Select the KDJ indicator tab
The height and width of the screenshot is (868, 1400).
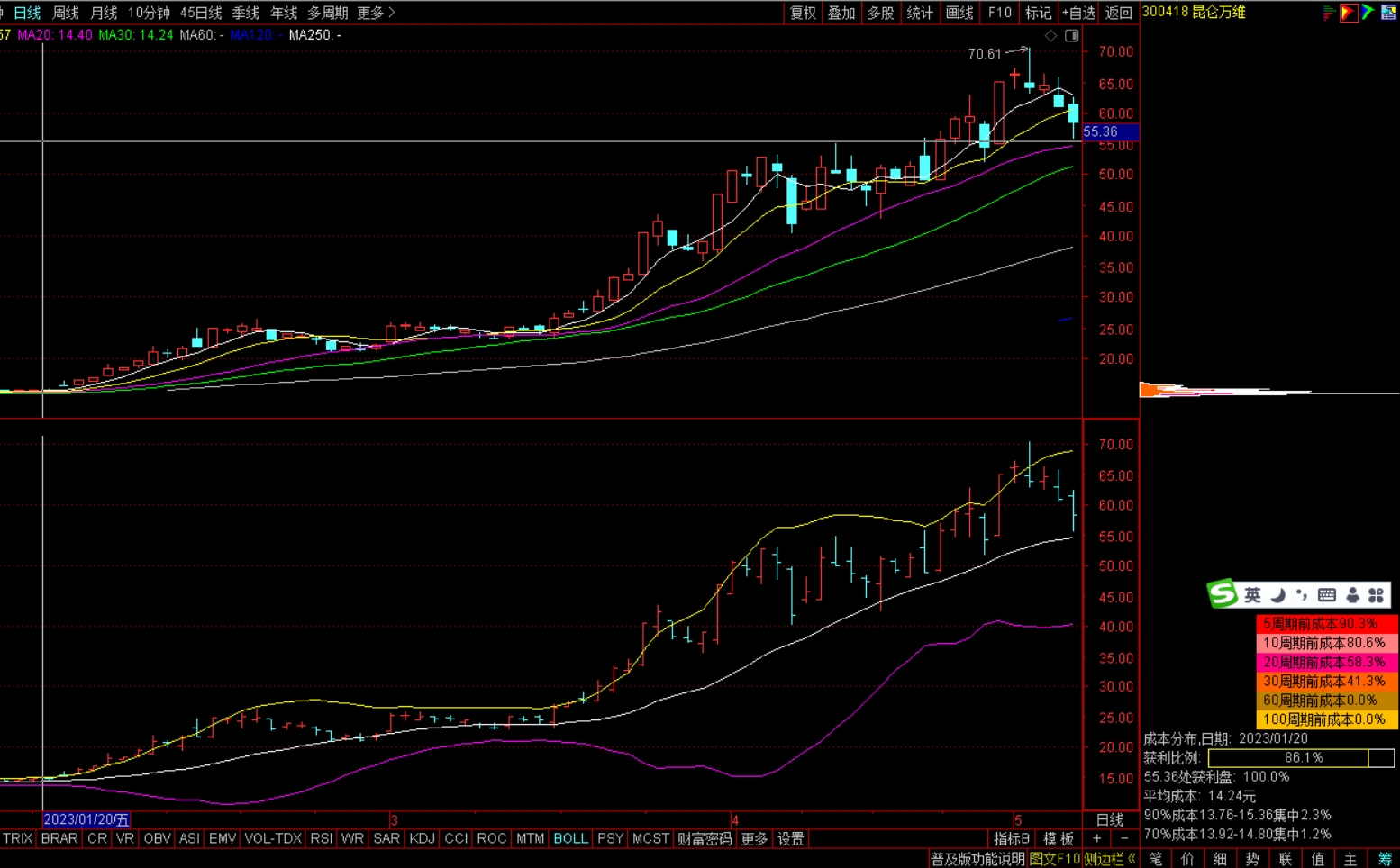tap(422, 839)
